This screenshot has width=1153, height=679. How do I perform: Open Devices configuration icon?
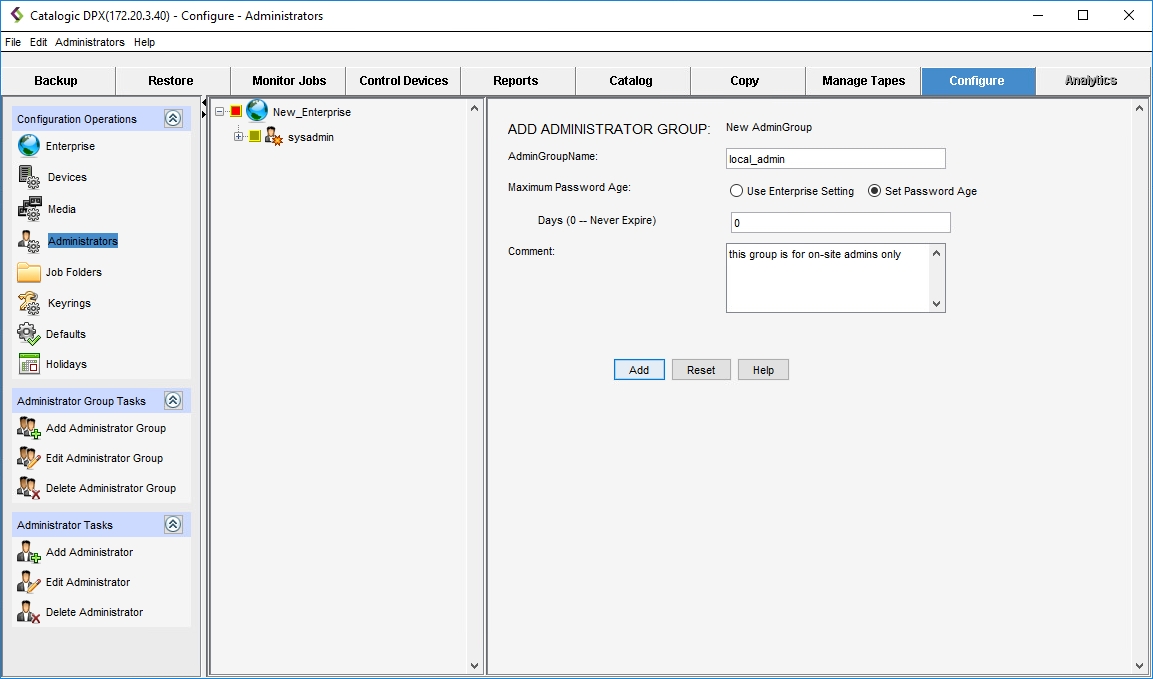pos(29,177)
